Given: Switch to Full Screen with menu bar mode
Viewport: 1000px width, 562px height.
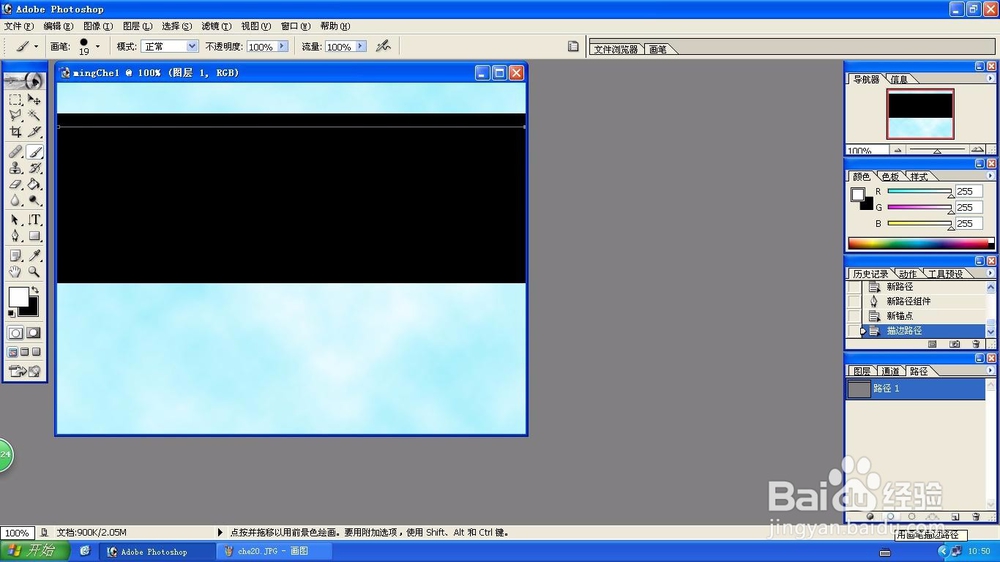Looking at the screenshot, I should point(24,352).
